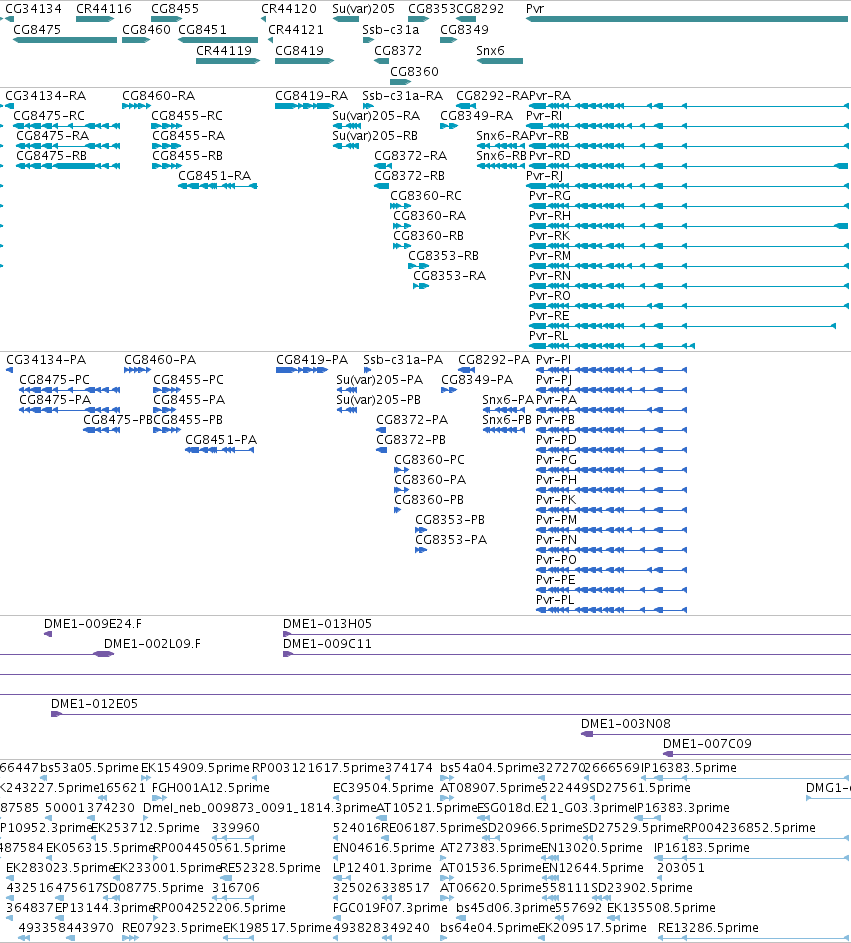The width and height of the screenshot is (851, 943).
Task: Open the CG34134-PA protein label
Action: pyautogui.click(x=46, y=360)
